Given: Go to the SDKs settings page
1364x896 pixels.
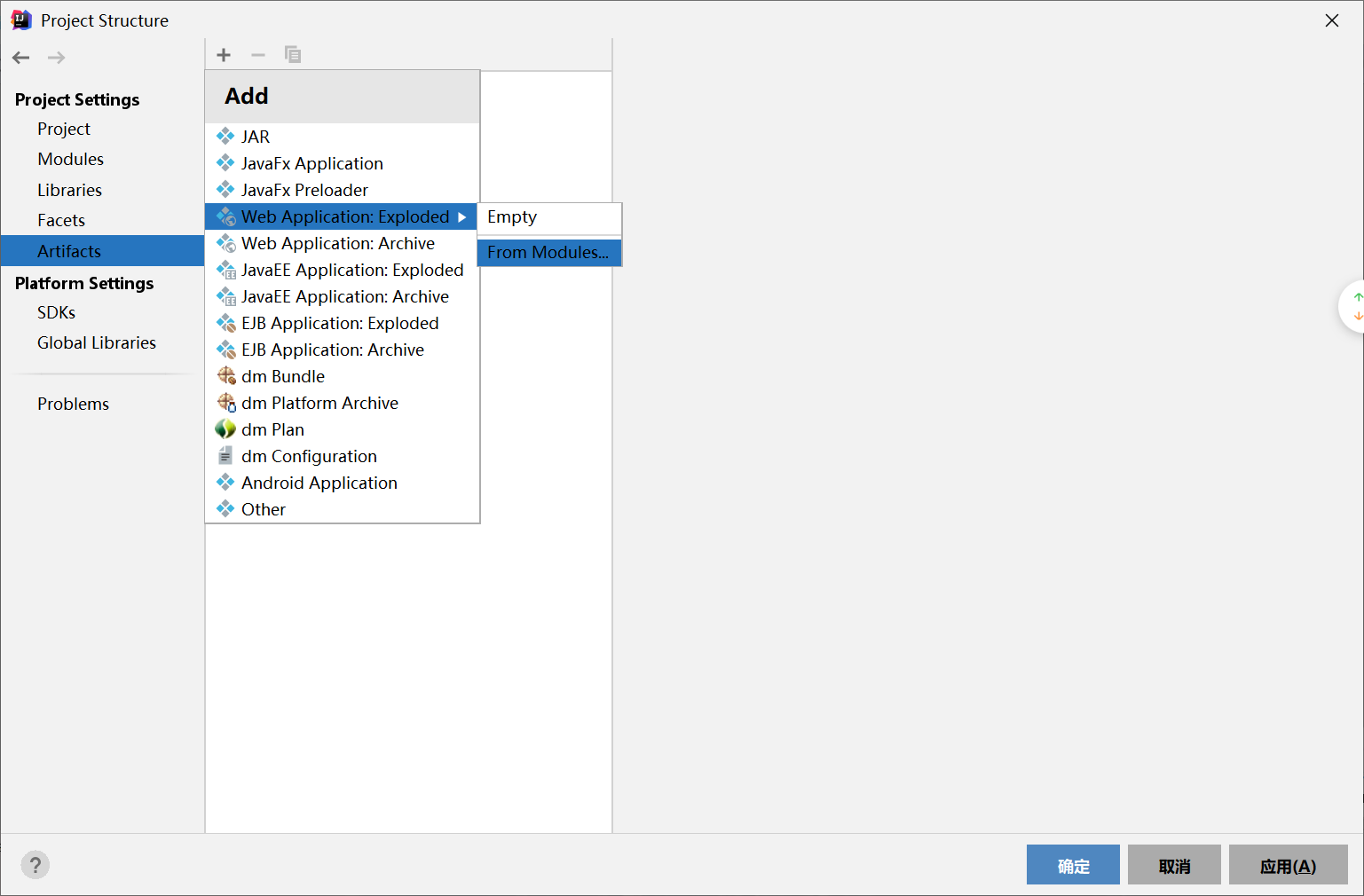Looking at the screenshot, I should (57, 313).
